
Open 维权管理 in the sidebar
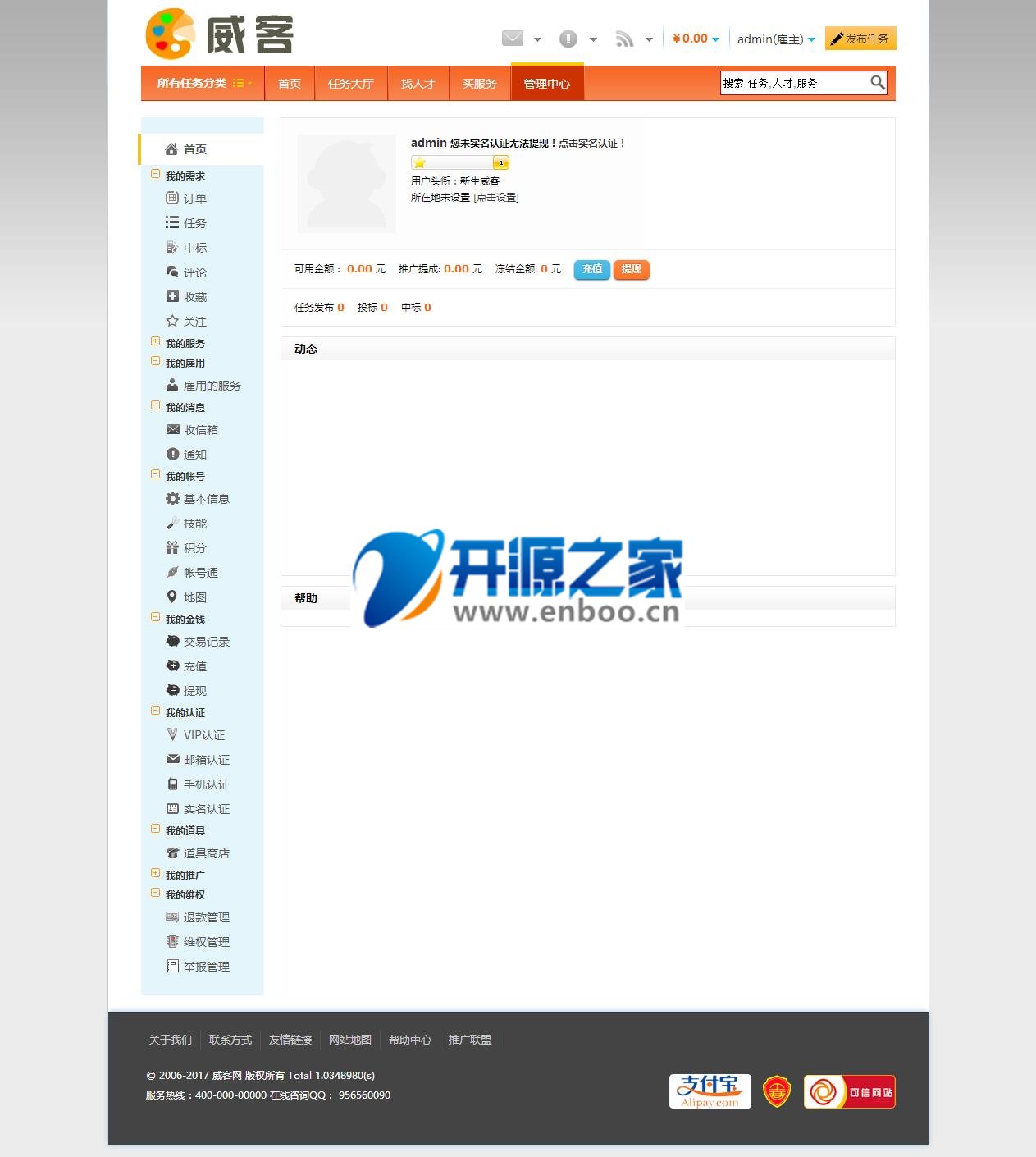click(x=207, y=942)
